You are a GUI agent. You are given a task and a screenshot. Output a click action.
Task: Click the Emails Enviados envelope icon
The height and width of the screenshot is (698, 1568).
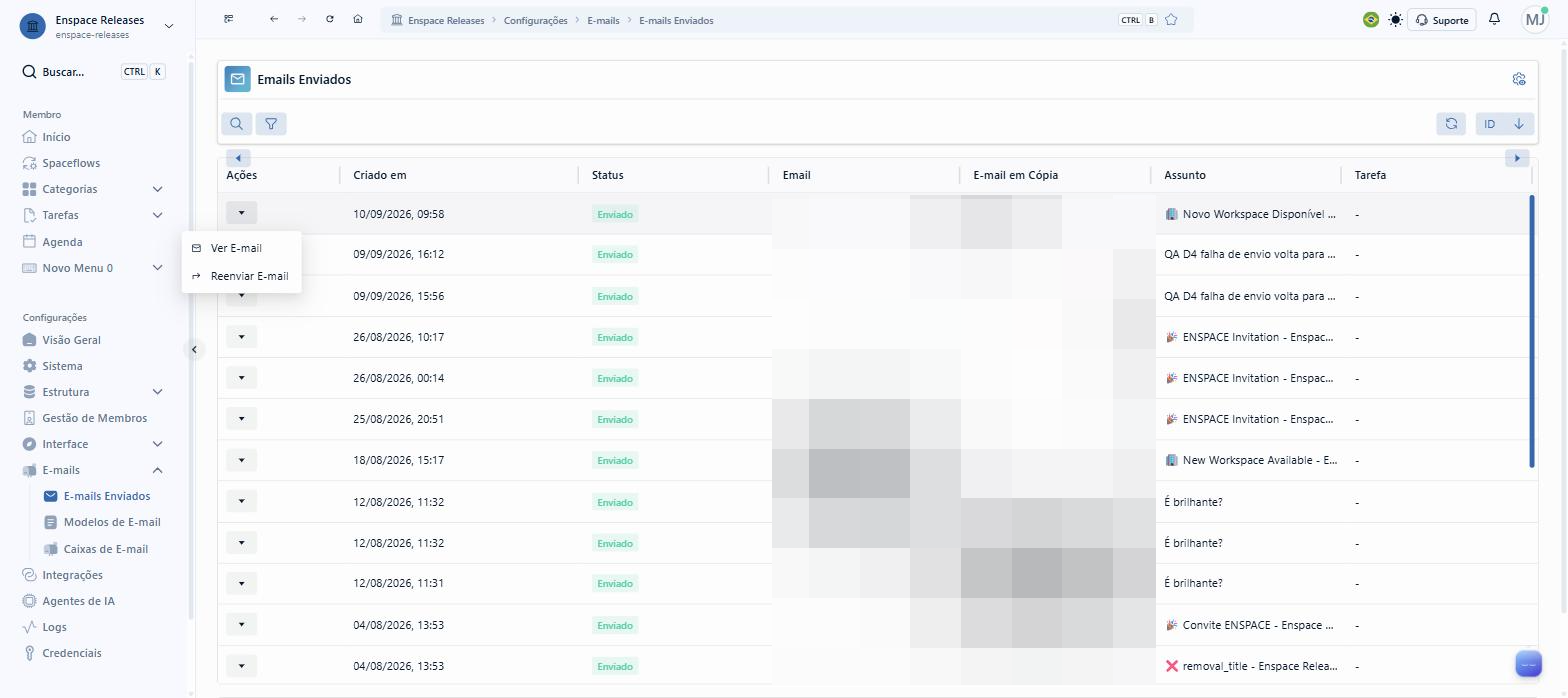pos(238,79)
